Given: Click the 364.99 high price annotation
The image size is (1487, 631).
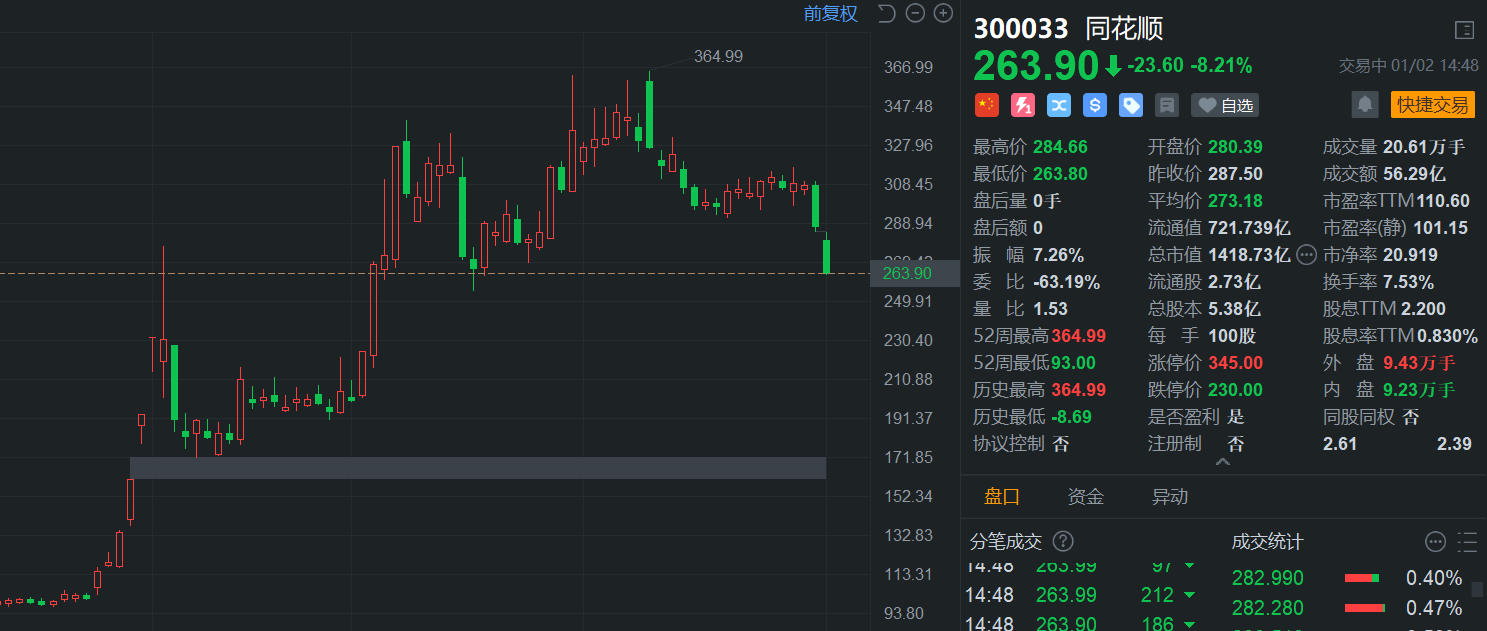Looking at the screenshot, I should [x=718, y=56].
